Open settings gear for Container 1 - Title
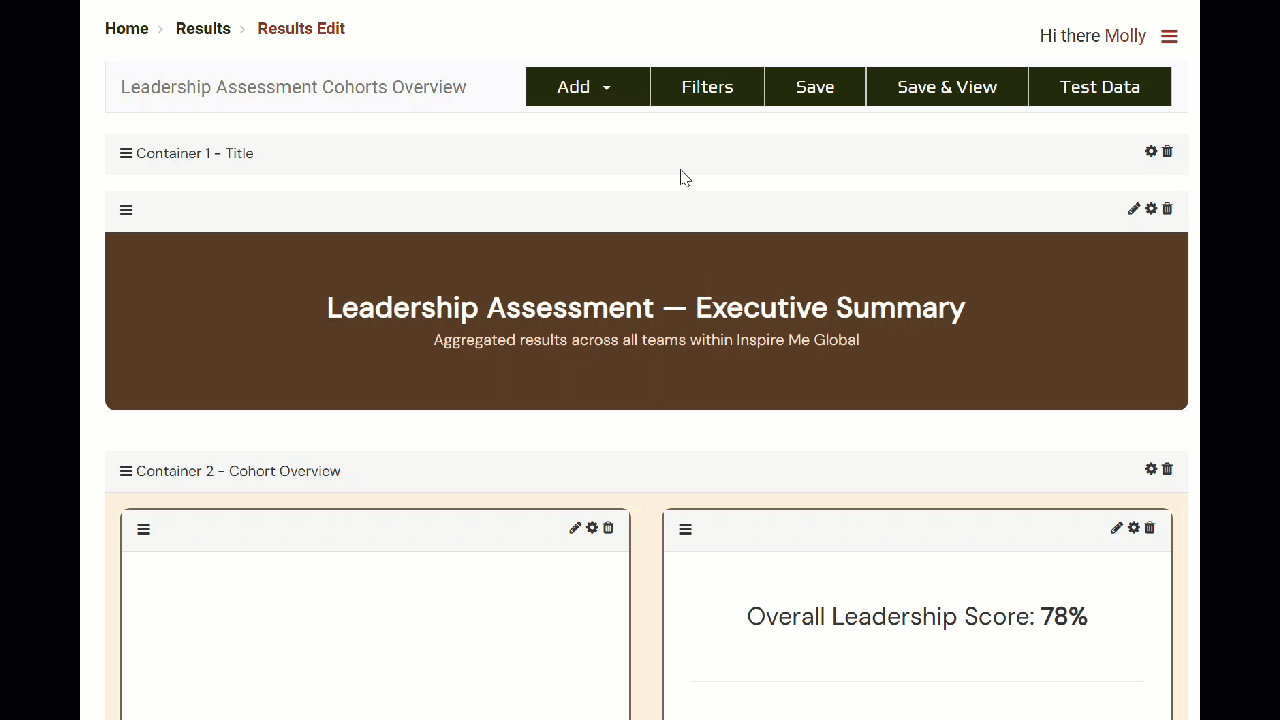 (x=1151, y=152)
